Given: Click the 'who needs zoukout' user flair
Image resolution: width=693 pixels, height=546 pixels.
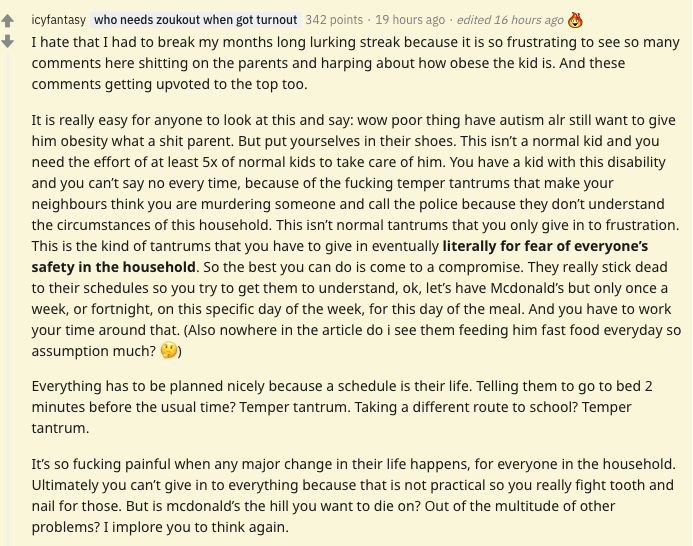Looking at the screenshot, I should click(195, 20).
